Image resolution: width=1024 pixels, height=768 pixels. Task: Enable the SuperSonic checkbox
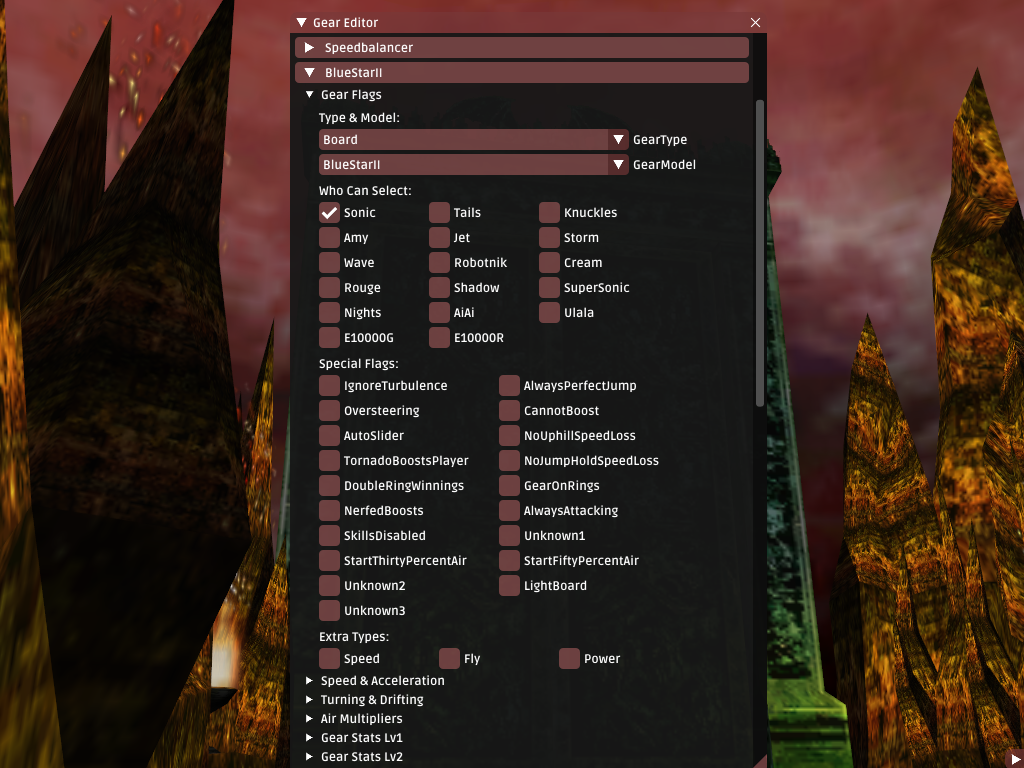[x=549, y=287]
